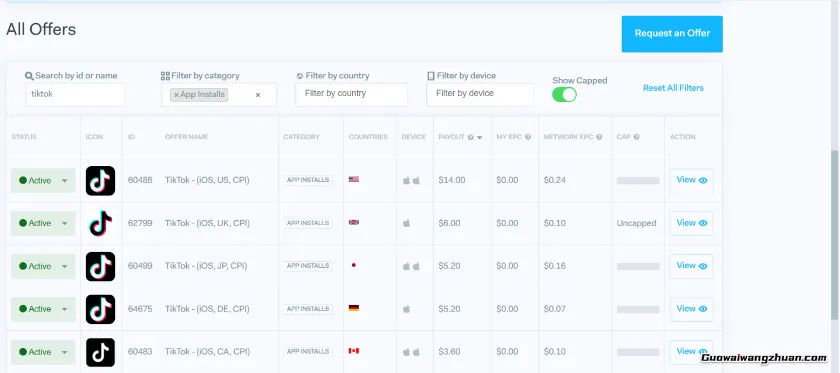Click offer name TikTok - (iOS, DE, CPI)
Image resolution: width=840 pixels, height=373 pixels.
click(x=207, y=309)
